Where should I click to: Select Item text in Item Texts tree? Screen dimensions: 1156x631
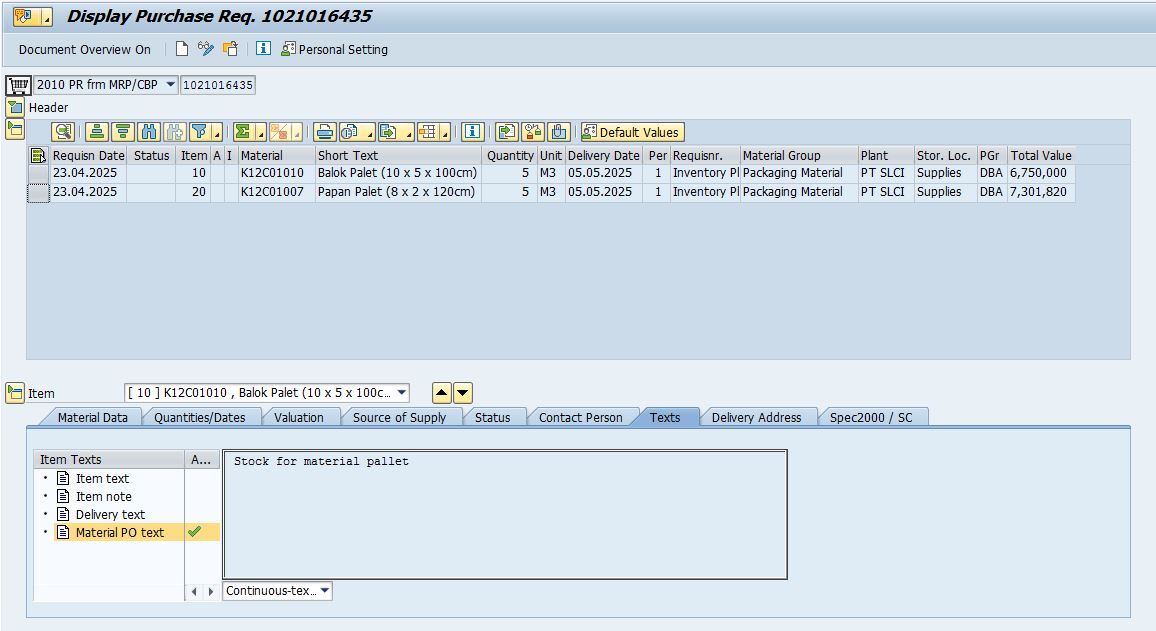(x=102, y=478)
